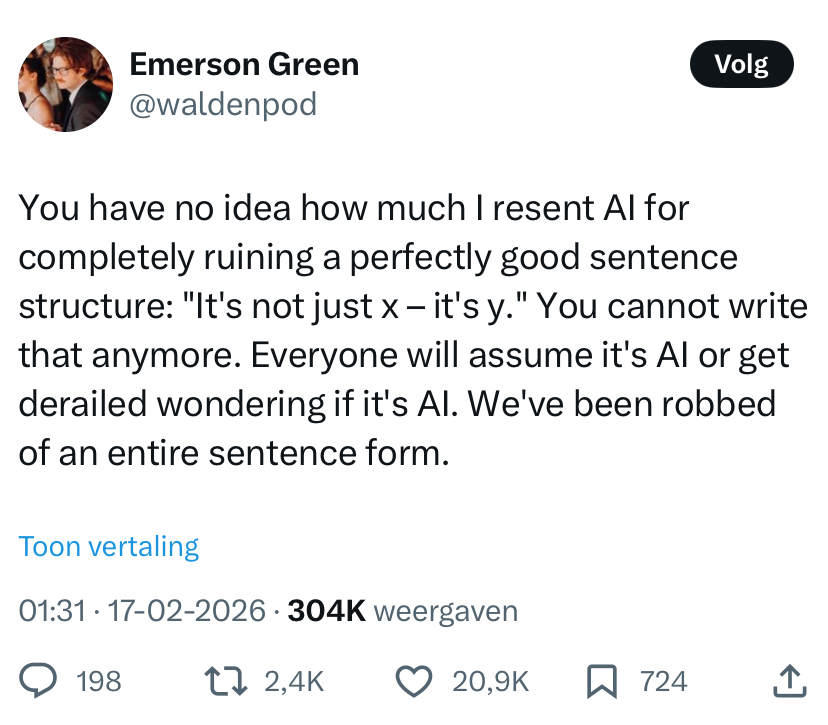Click the Toon vertaling link
828x725 pixels.
coord(109,547)
